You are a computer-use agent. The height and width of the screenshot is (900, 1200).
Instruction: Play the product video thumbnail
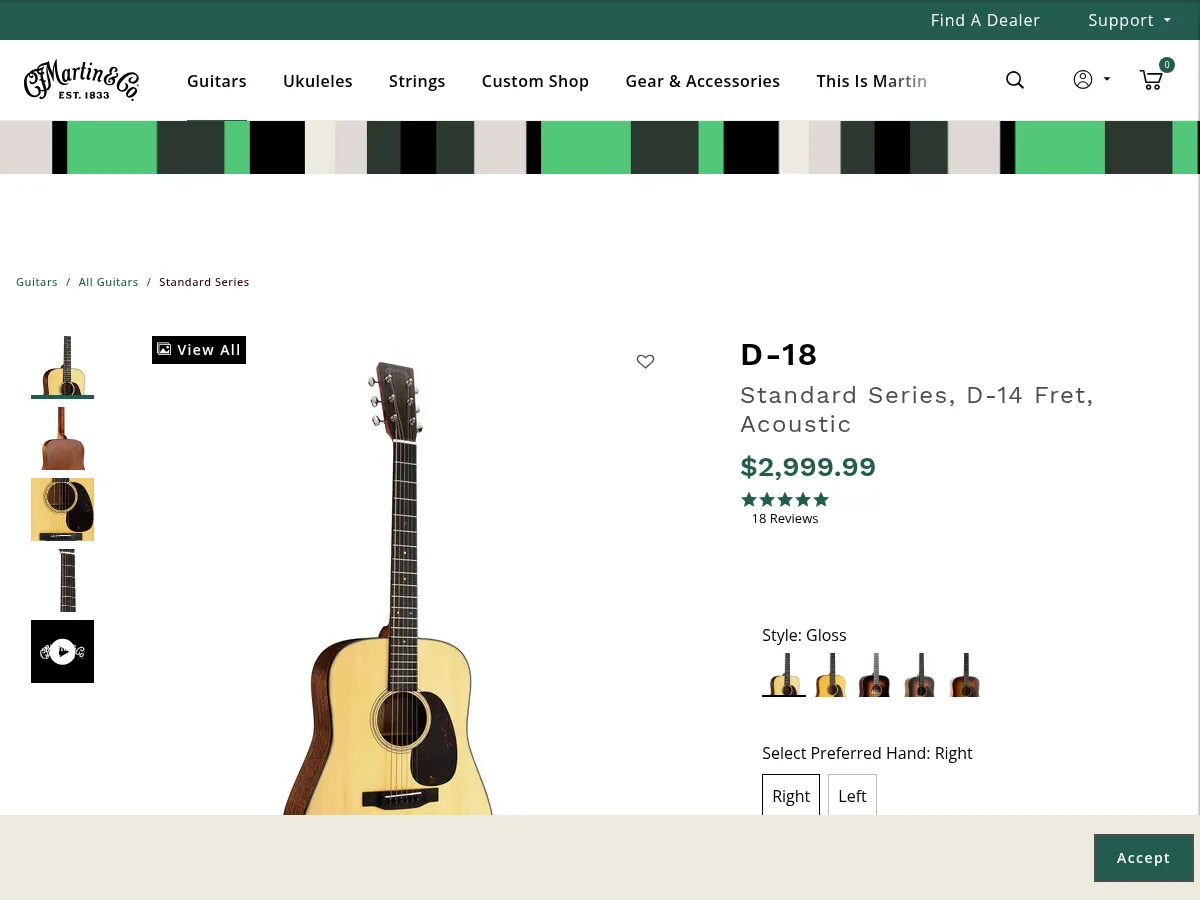coord(62,652)
